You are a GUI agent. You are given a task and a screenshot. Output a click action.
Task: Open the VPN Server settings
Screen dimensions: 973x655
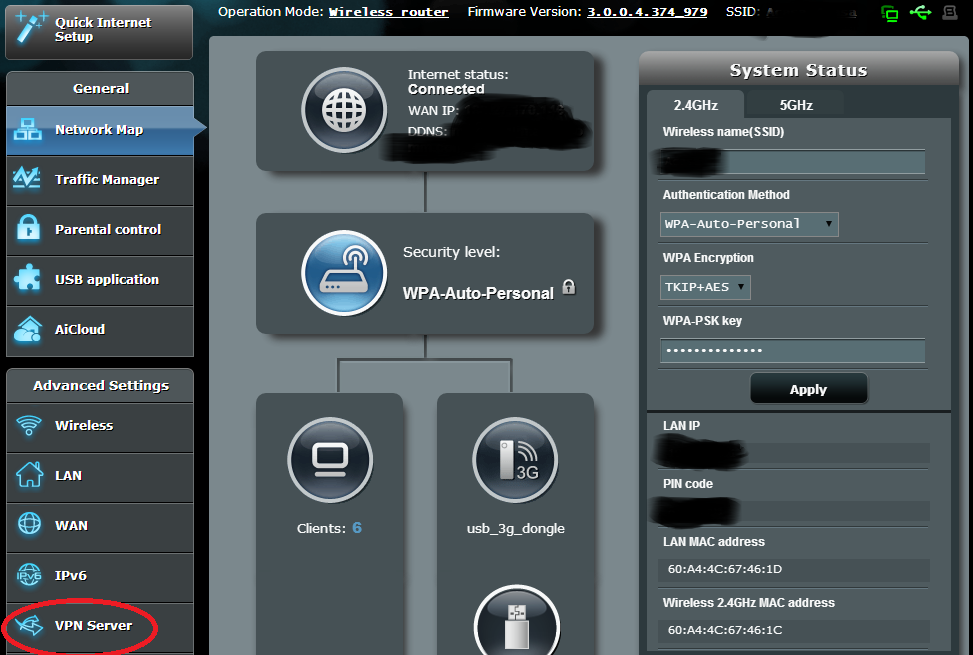point(100,626)
